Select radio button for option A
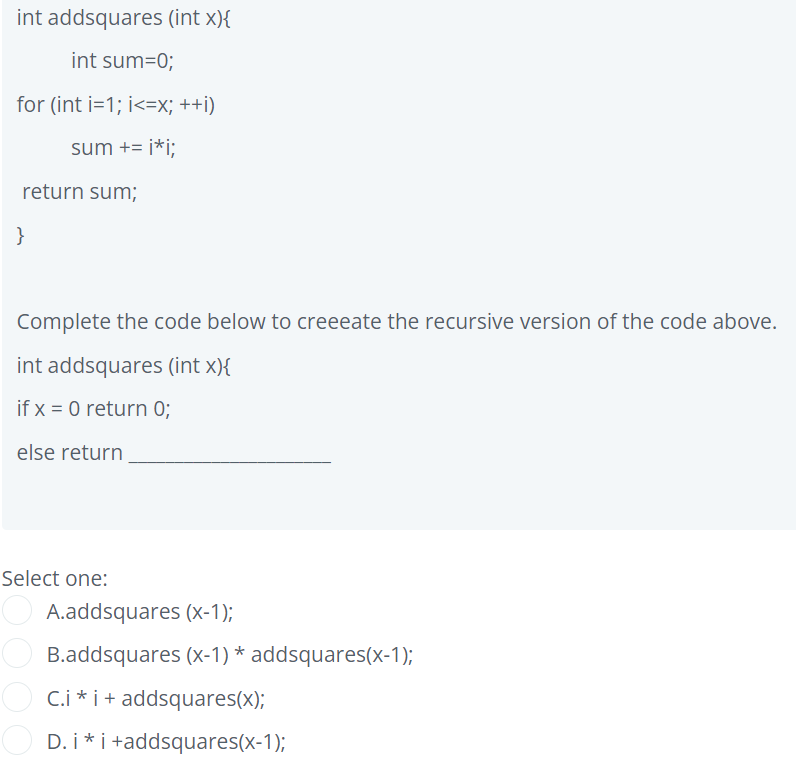 (17, 610)
